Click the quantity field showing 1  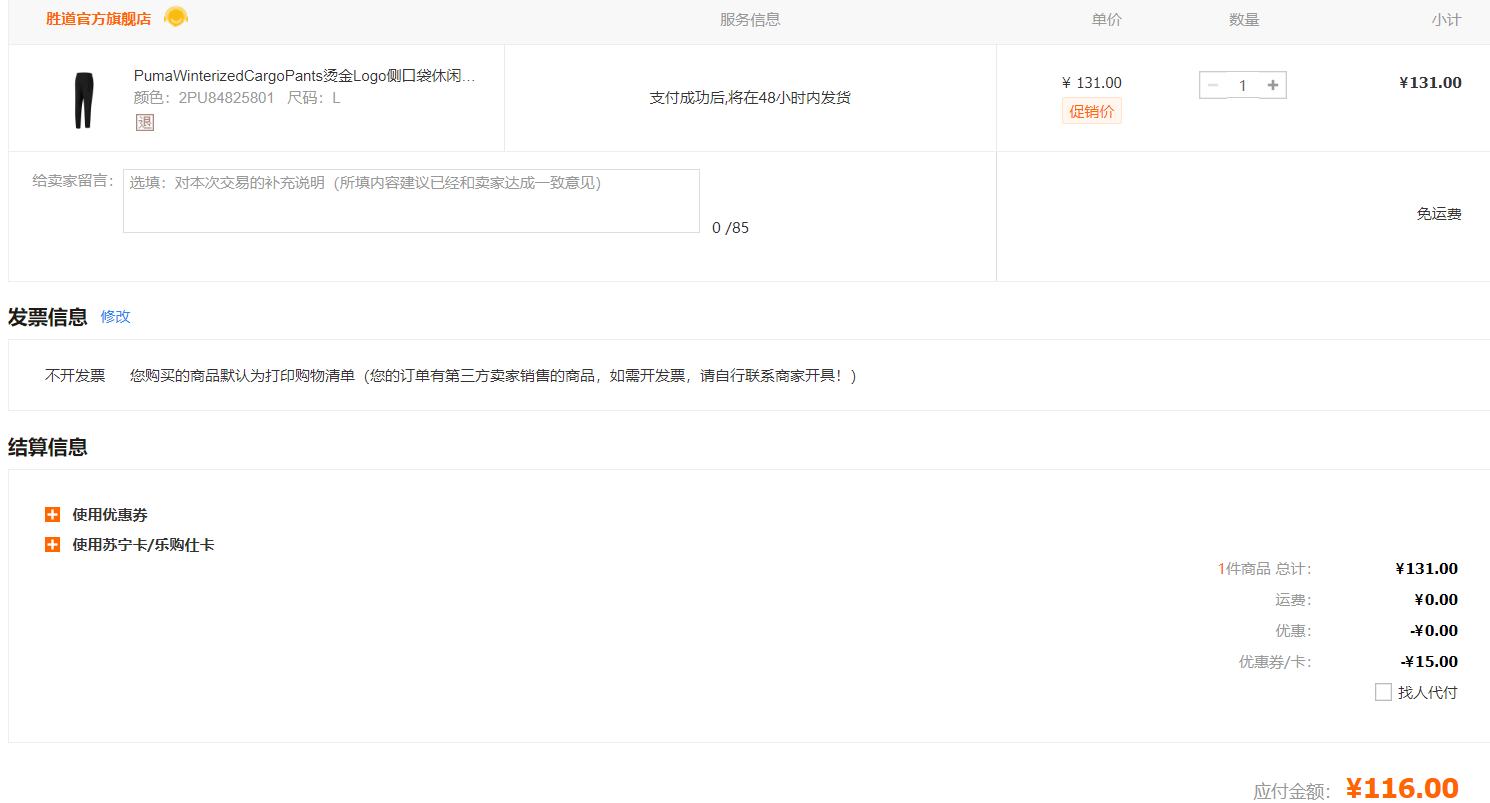[x=1243, y=85]
